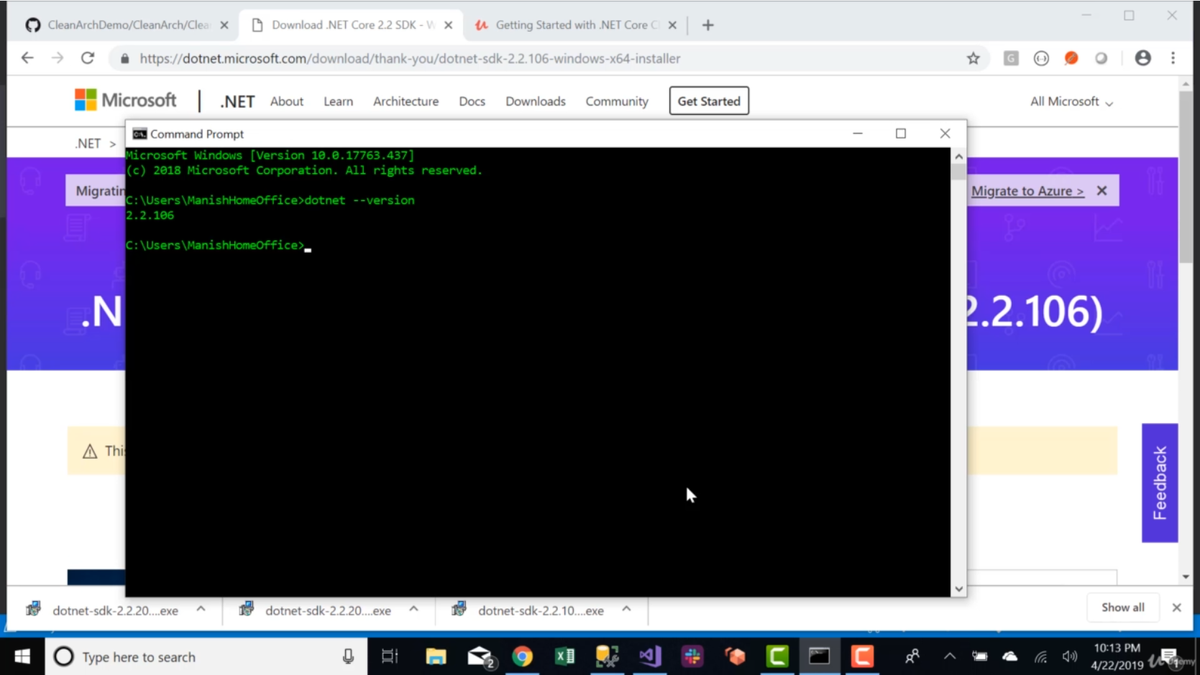
Task: Click the 2.2.106 version output text
Action: pyautogui.click(x=150, y=215)
